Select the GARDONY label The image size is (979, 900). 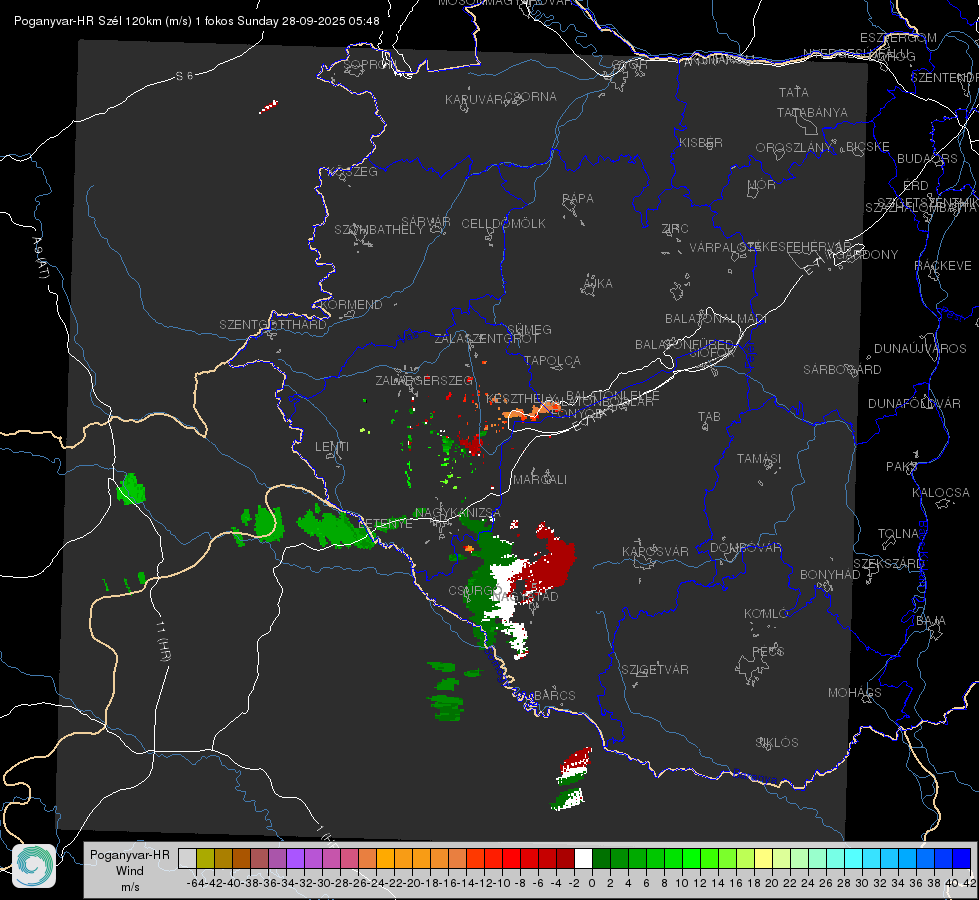coord(869,255)
